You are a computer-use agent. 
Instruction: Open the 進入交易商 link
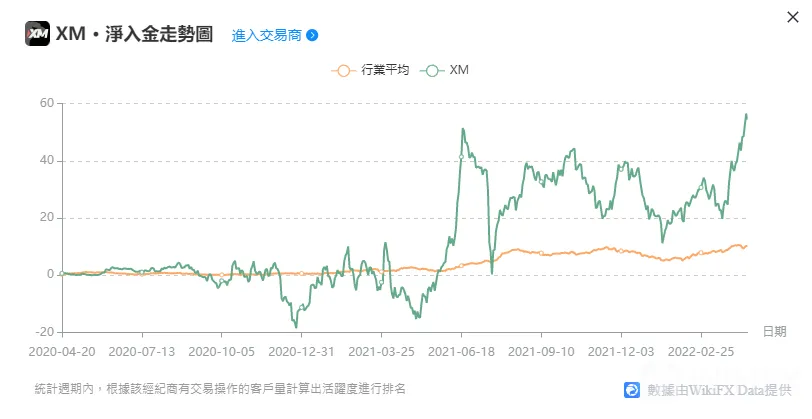click(267, 35)
